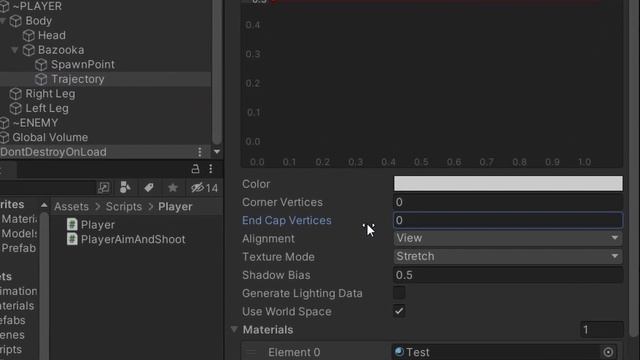This screenshot has height=360, width=640.
Task: Click the End Cap Vertices input field
Action: tap(508, 220)
